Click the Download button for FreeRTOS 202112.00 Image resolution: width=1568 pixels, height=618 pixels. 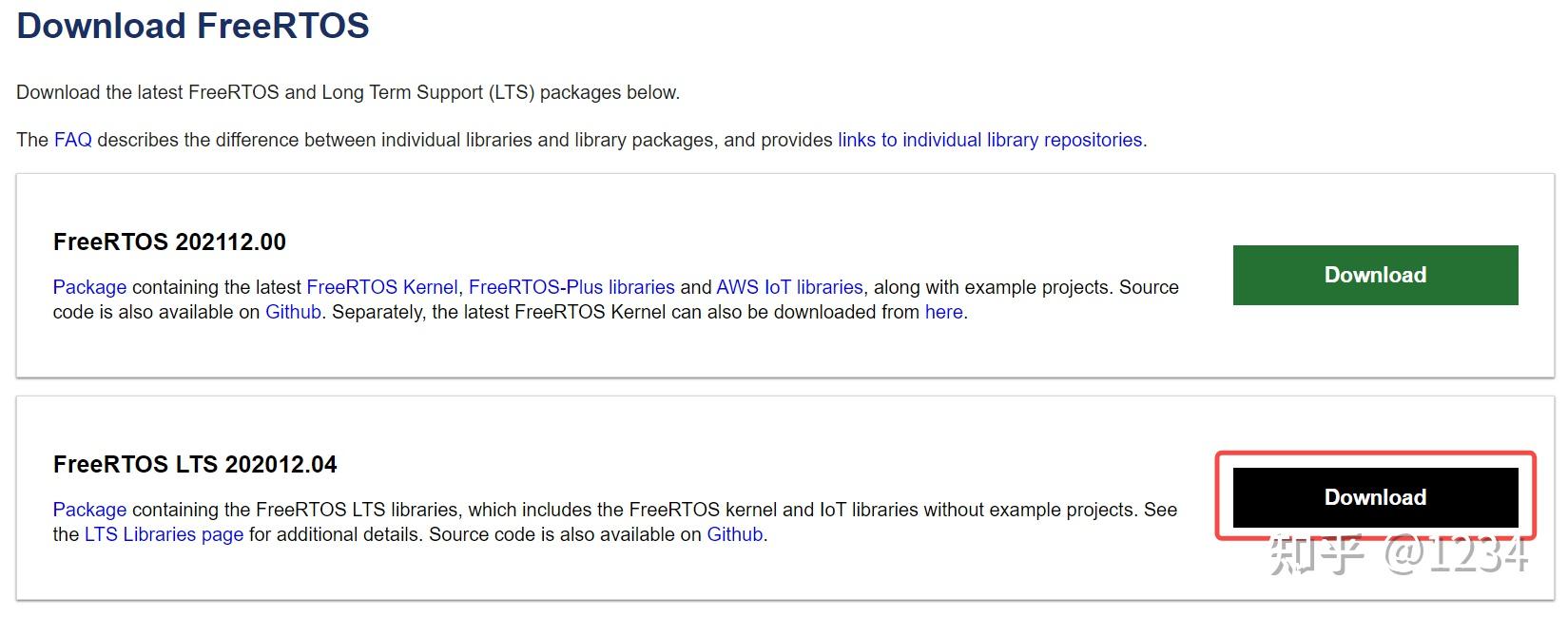[x=1373, y=275]
